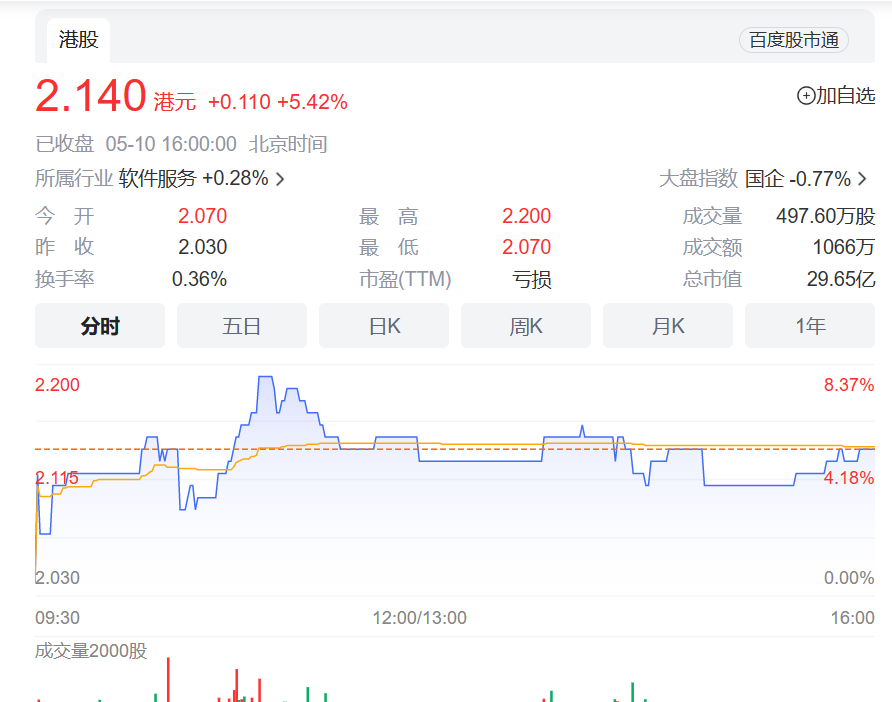Image resolution: width=892 pixels, height=702 pixels.
Task: Click the 成交量 value 497.60万股
Action: (825, 216)
